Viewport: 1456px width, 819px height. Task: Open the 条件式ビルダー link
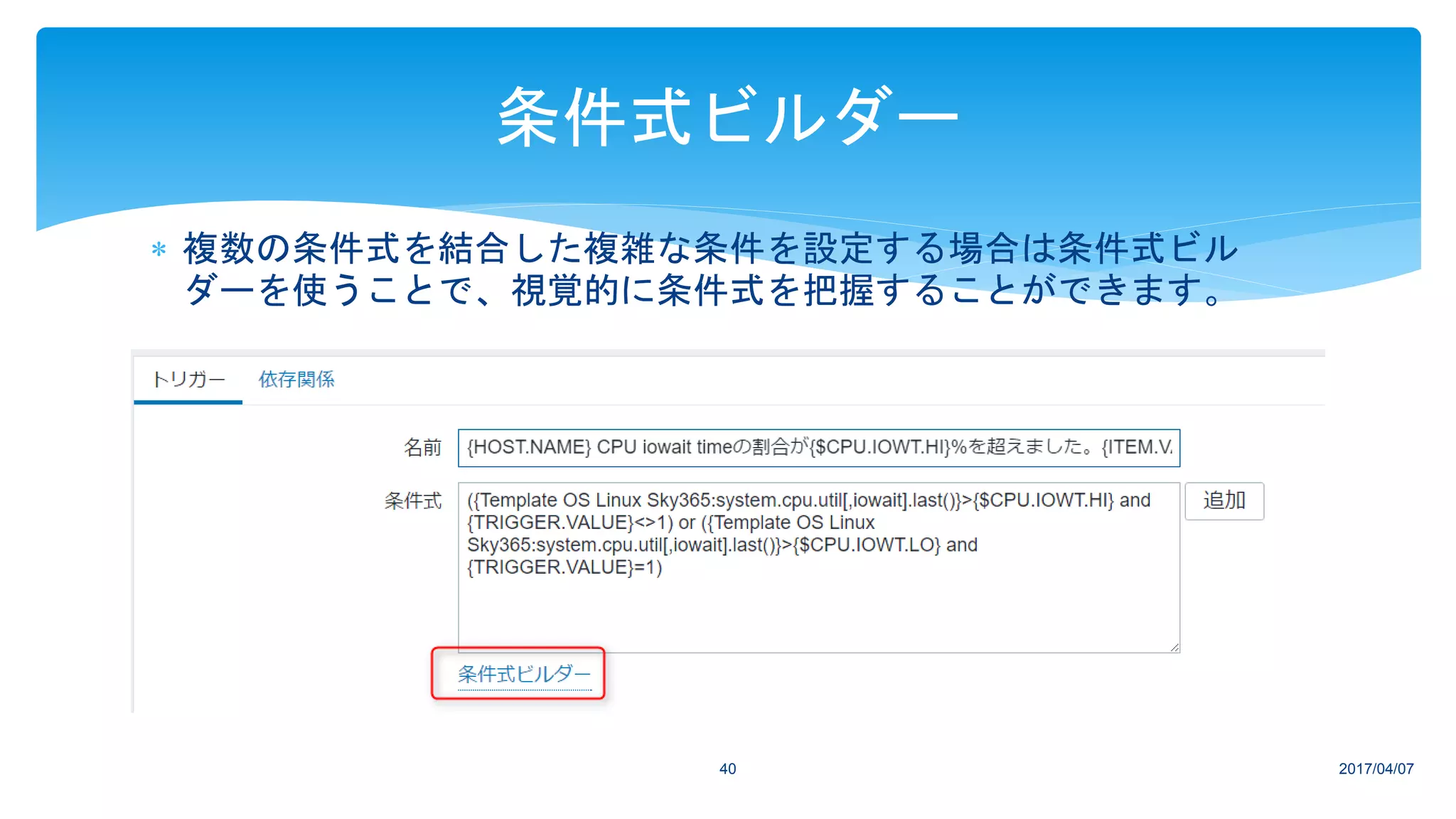point(524,674)
